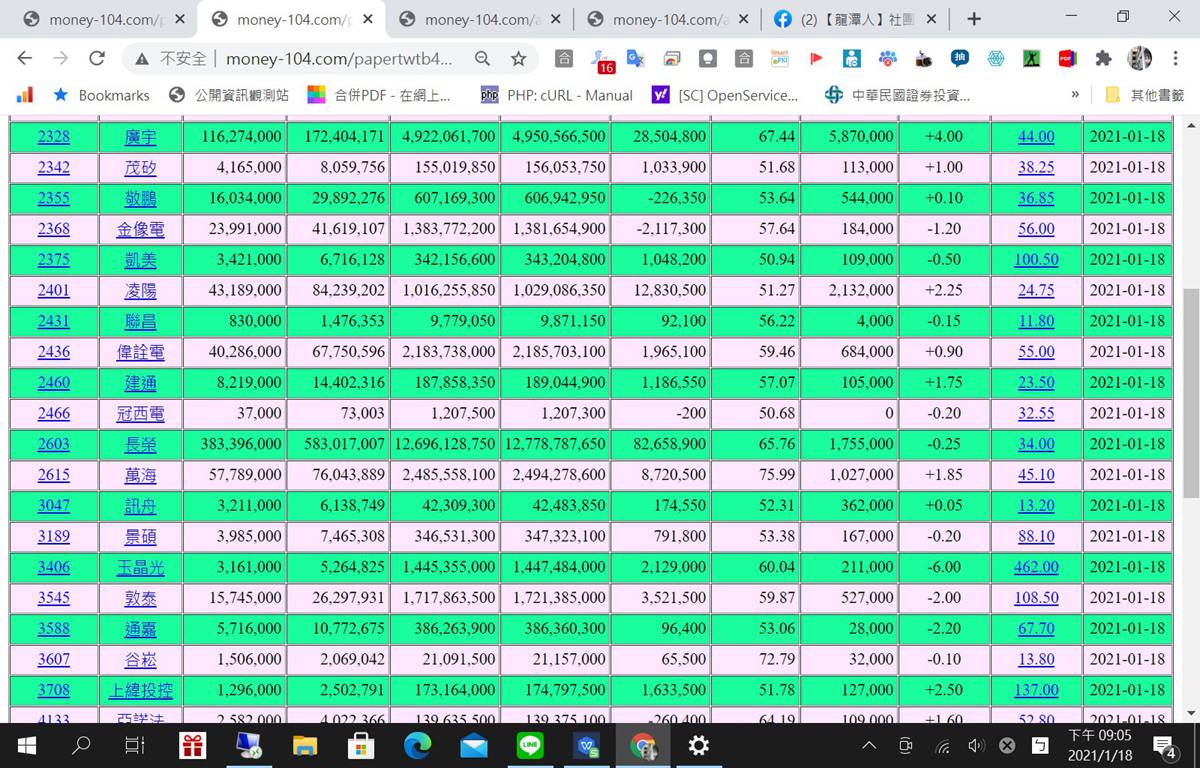The width and height of the screenshot is (1200, 768).
Task: Open Windows Settings gear in taskbar
Action: (x=699, y=745)
